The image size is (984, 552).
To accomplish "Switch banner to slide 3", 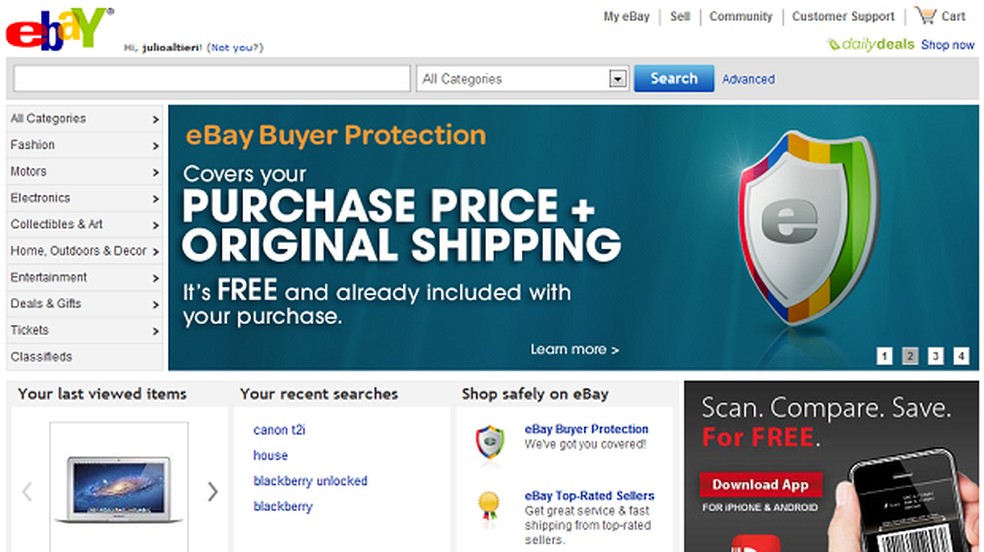I will 935,356.
